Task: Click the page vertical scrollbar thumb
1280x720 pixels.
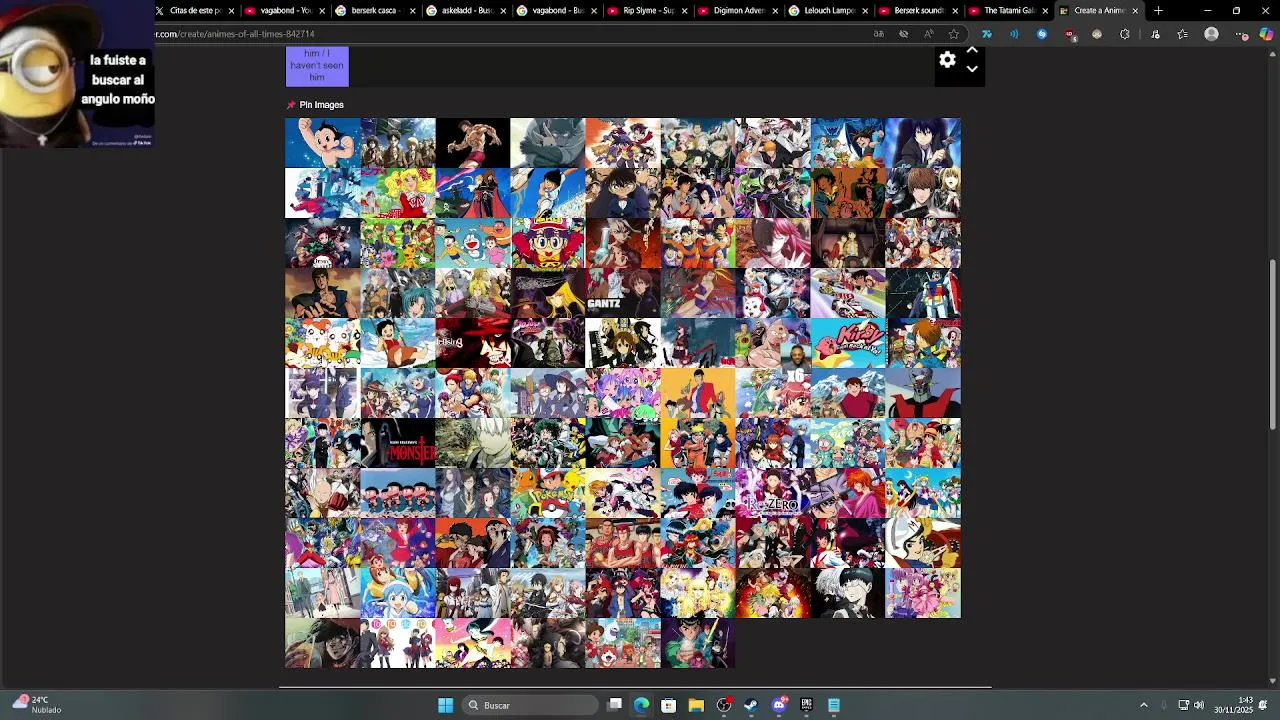Action: point(1273,345)
